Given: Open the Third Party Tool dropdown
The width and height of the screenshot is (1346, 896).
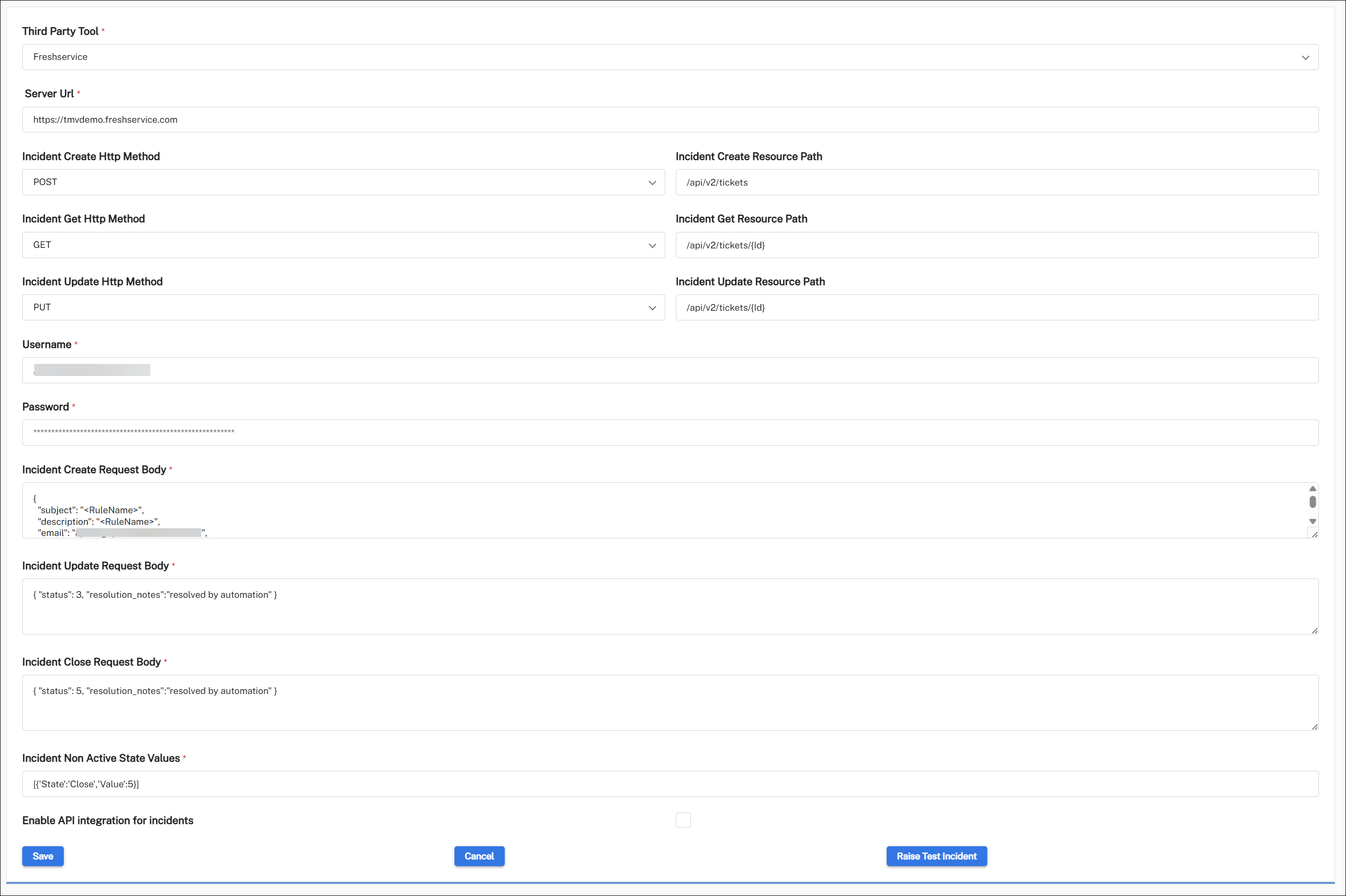Looking at the screenshot, I should [670, 57].
